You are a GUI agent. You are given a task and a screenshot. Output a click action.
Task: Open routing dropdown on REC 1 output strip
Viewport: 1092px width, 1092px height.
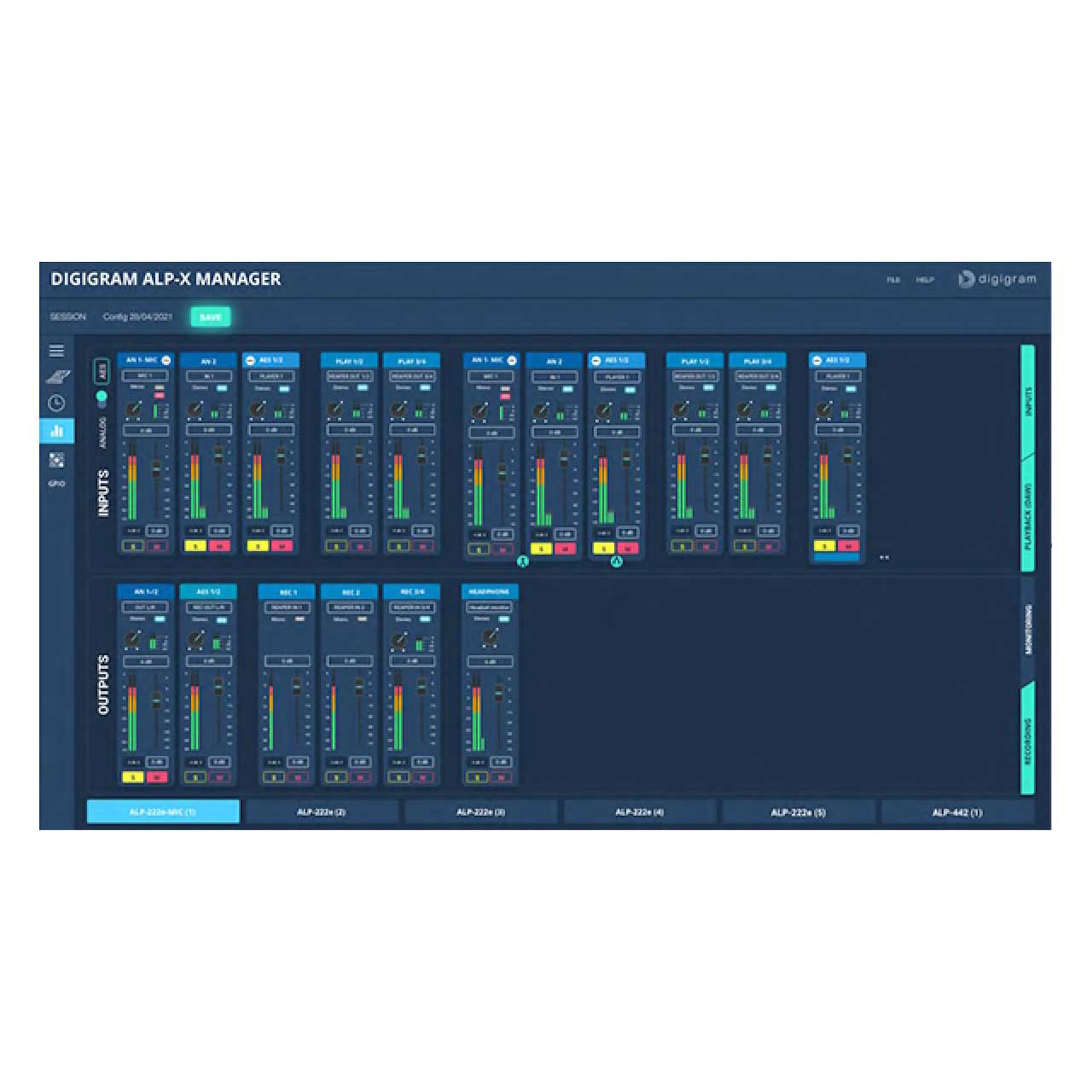pyautogui.click(x=288, y=607)
